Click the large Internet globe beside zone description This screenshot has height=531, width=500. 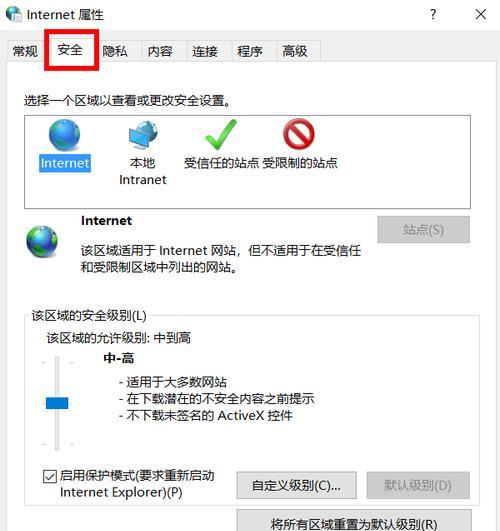[x=42, y=241]
